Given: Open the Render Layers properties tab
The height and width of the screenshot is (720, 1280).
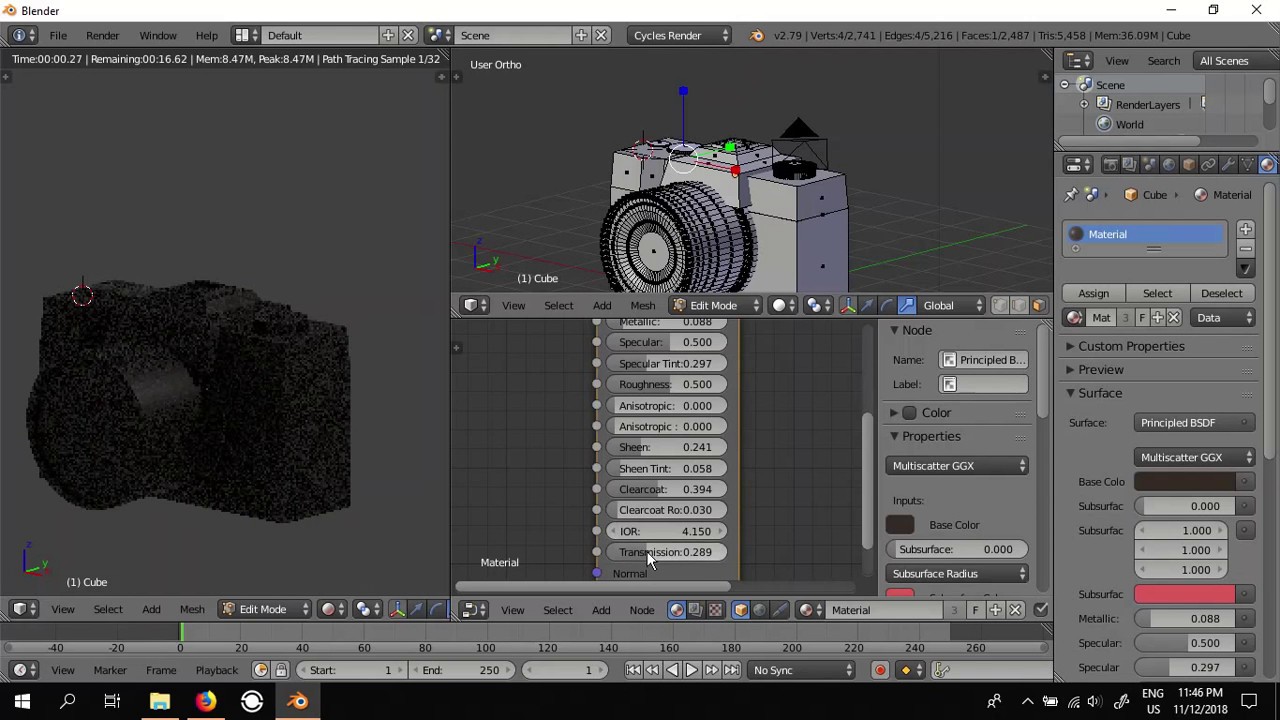Looking at the screenshot, I should coord(1129,165).
